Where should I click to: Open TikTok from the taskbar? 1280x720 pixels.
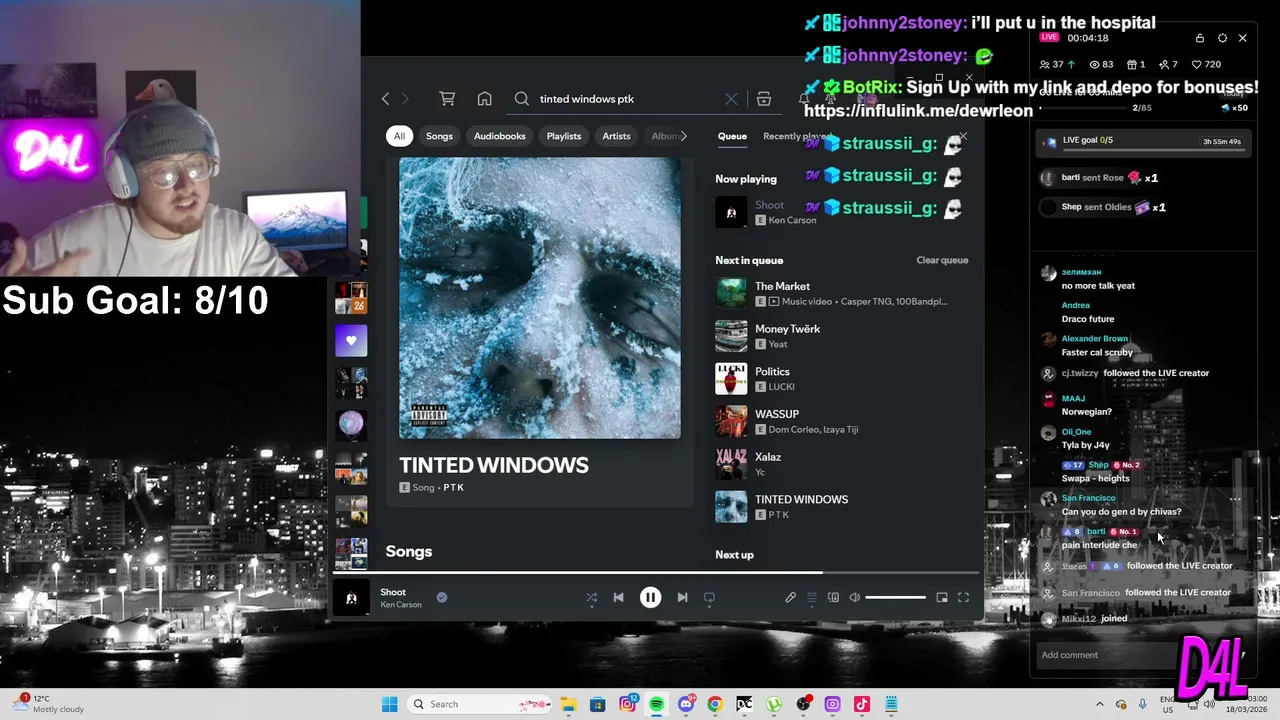862,704
